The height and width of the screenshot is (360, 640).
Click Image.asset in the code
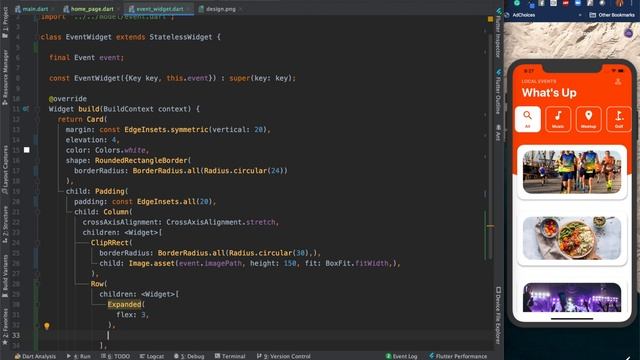[x=151, y=263]
